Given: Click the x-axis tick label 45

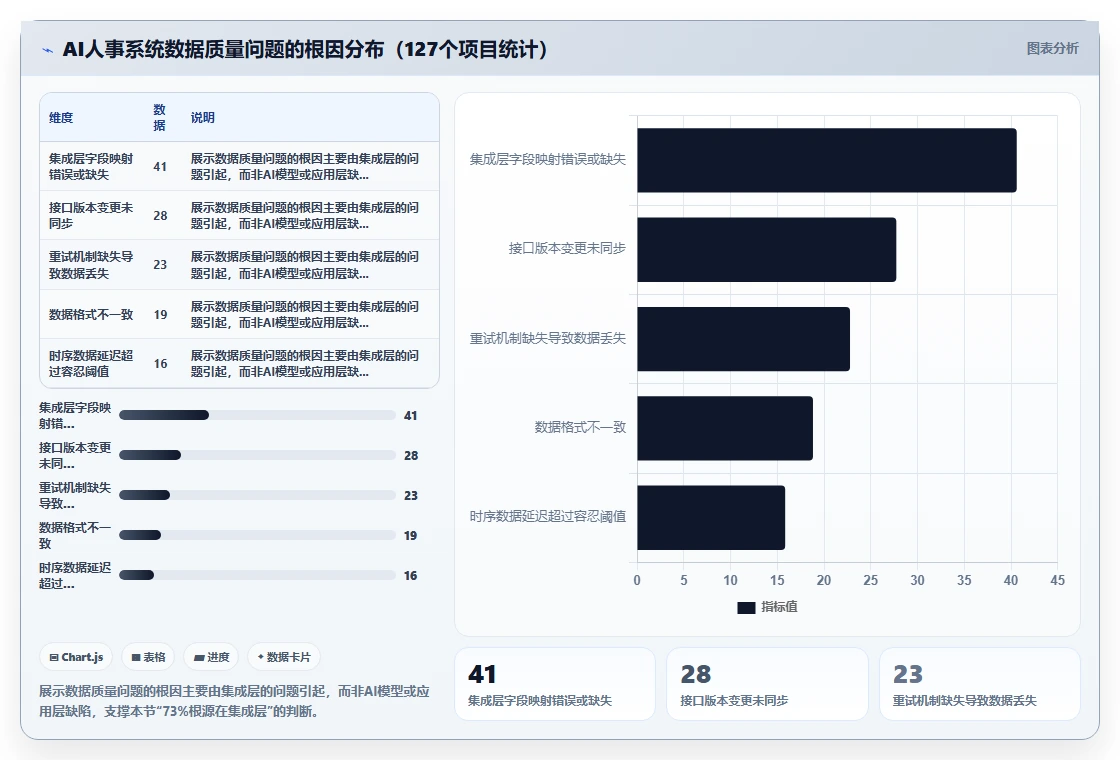Looking at the screenshot, I should pyautogui.click(x=1057, y=581).
